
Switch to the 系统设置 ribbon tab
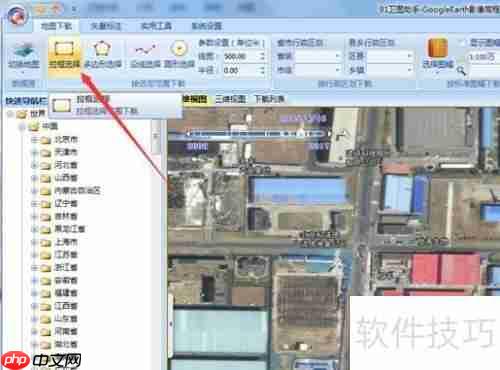(x=207, y=26)
